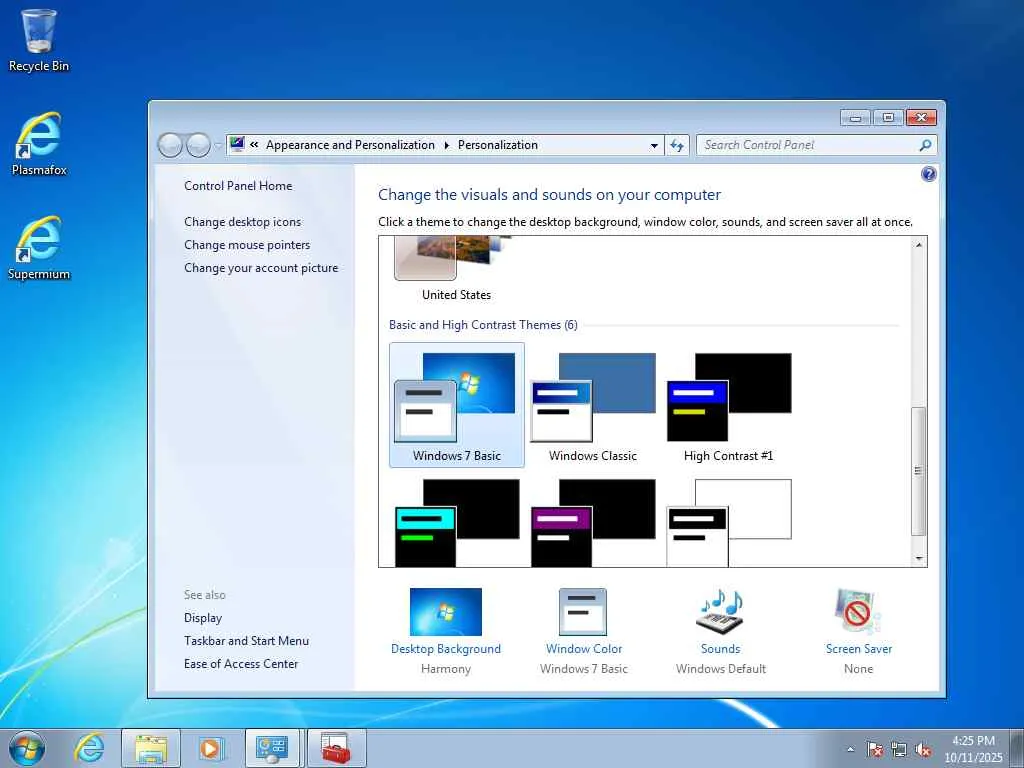Screen dimensions: 1024x768
Task: Open Help with the blue question icon
Action: pyautogui.click(x=928, y=174)
